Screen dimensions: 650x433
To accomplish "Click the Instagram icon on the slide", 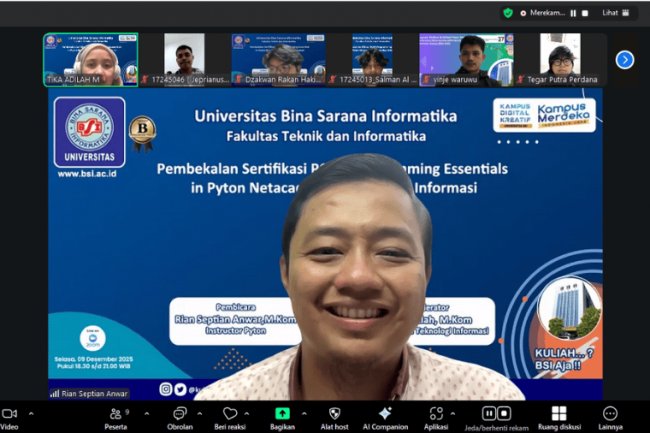I will pyautogui.click(x=166, y=389).
